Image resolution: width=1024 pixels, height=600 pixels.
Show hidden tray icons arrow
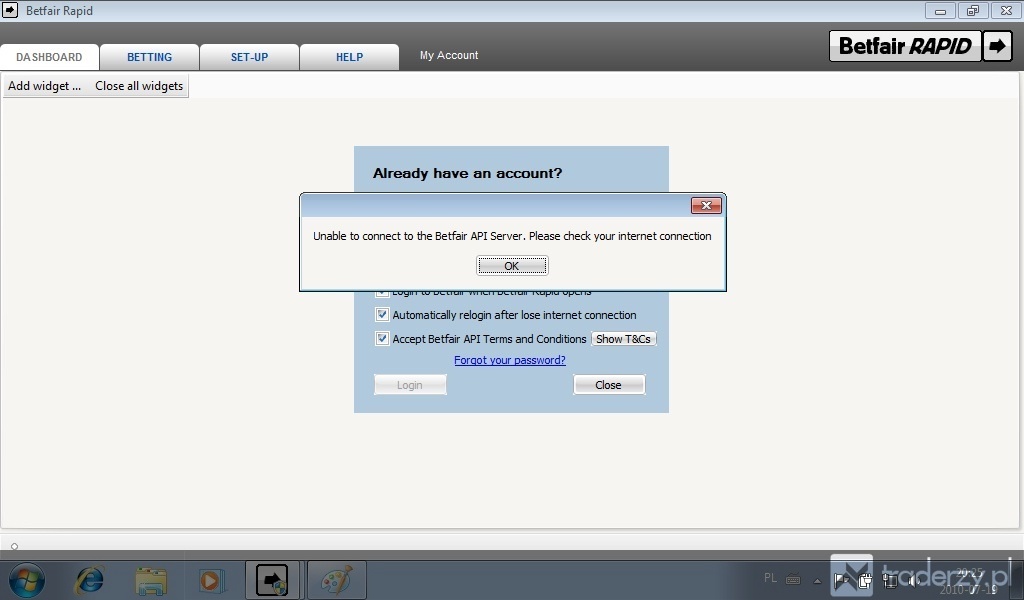click(x=817, y=580)
